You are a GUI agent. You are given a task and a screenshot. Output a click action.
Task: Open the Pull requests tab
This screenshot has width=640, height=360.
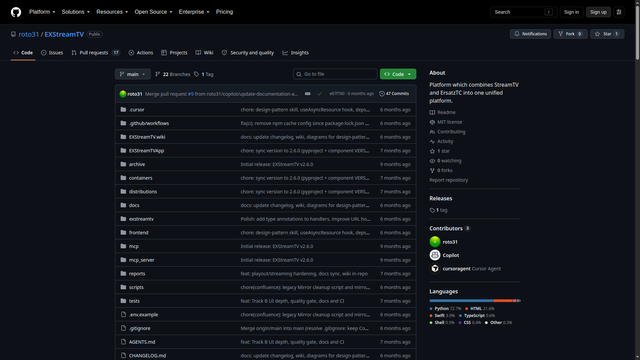(x=96, y=53)
